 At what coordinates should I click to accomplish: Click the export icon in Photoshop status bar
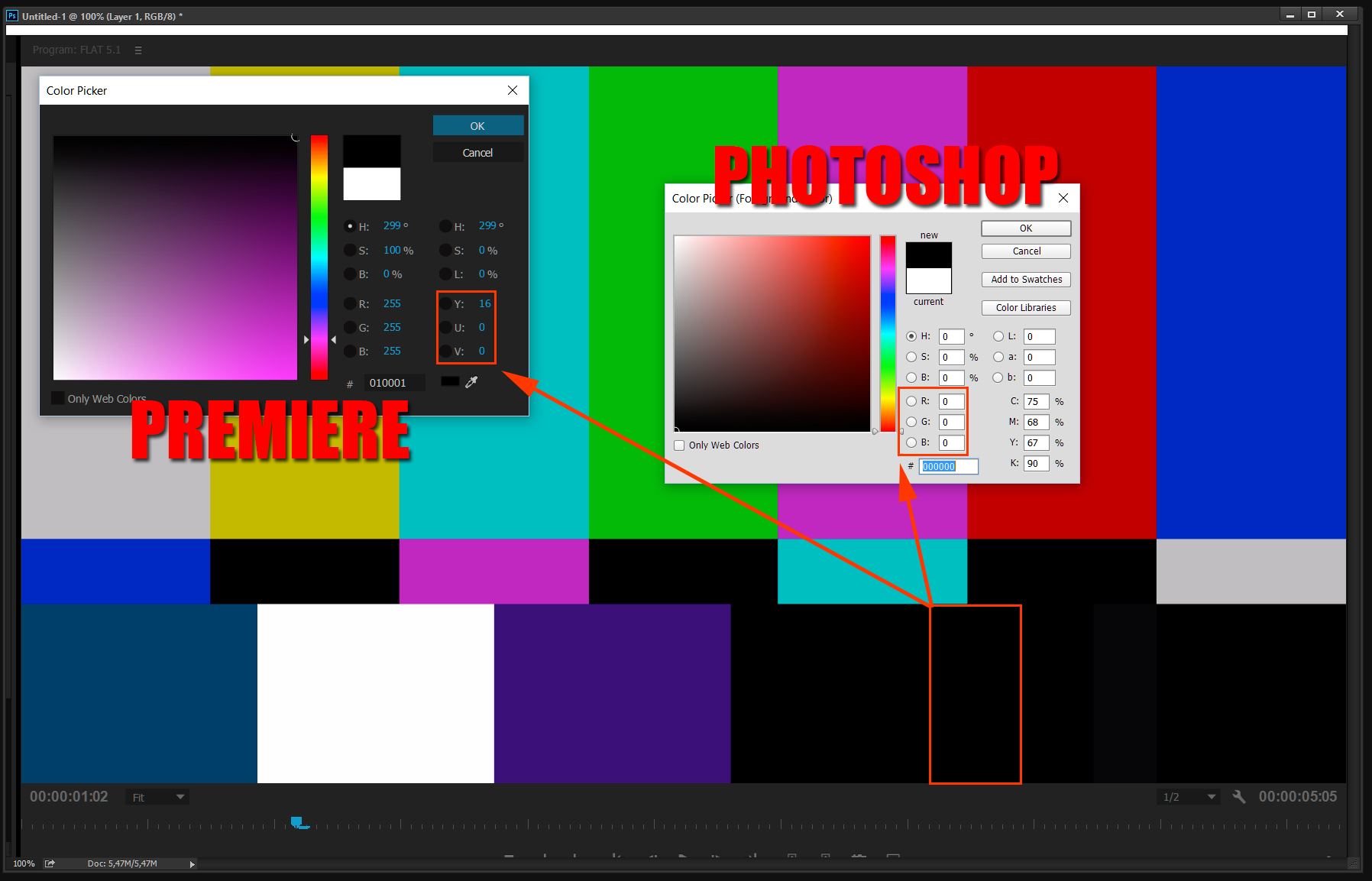[x=50, y=863]
